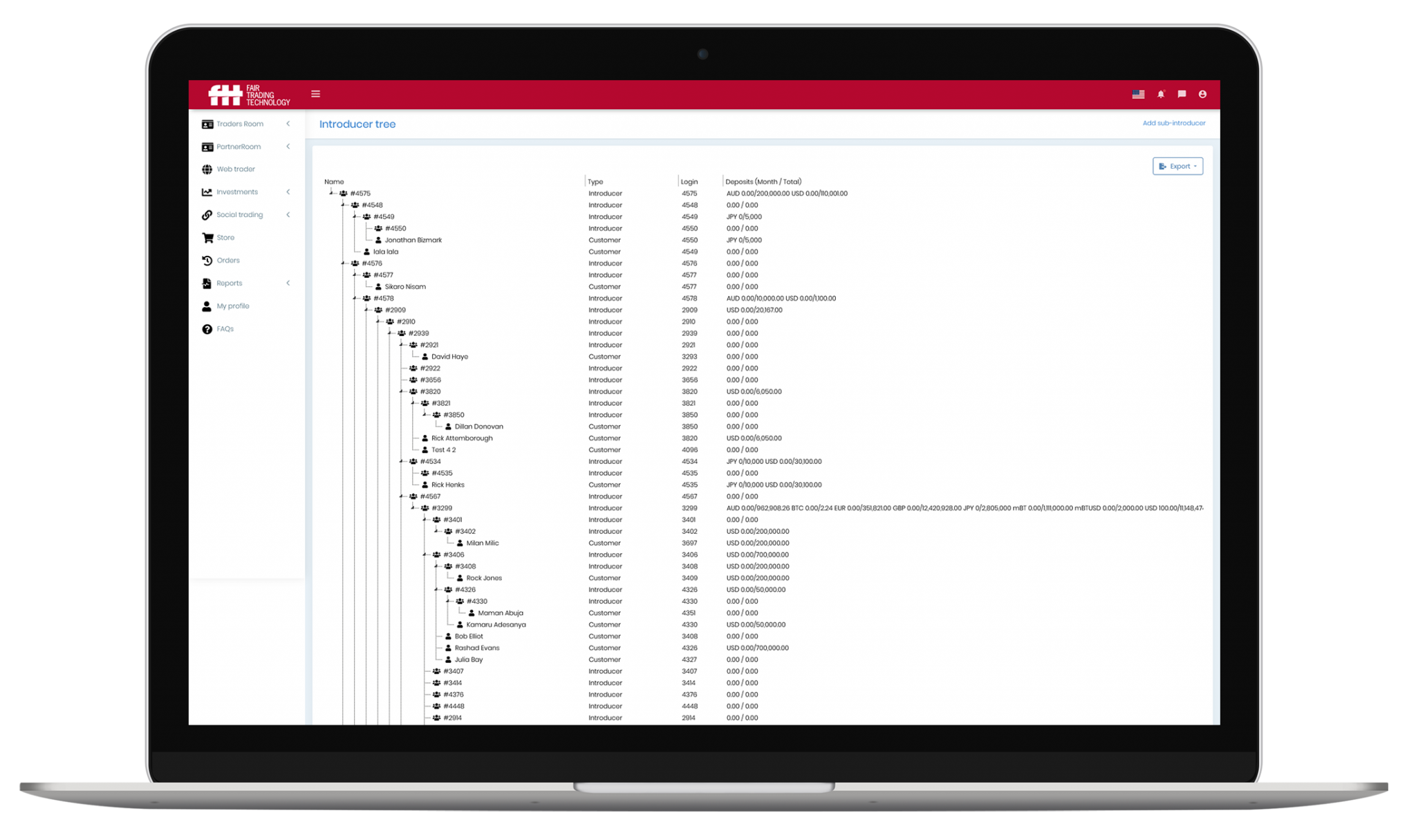Collapse the #4578 introducer branch

[x=352, y=298]
